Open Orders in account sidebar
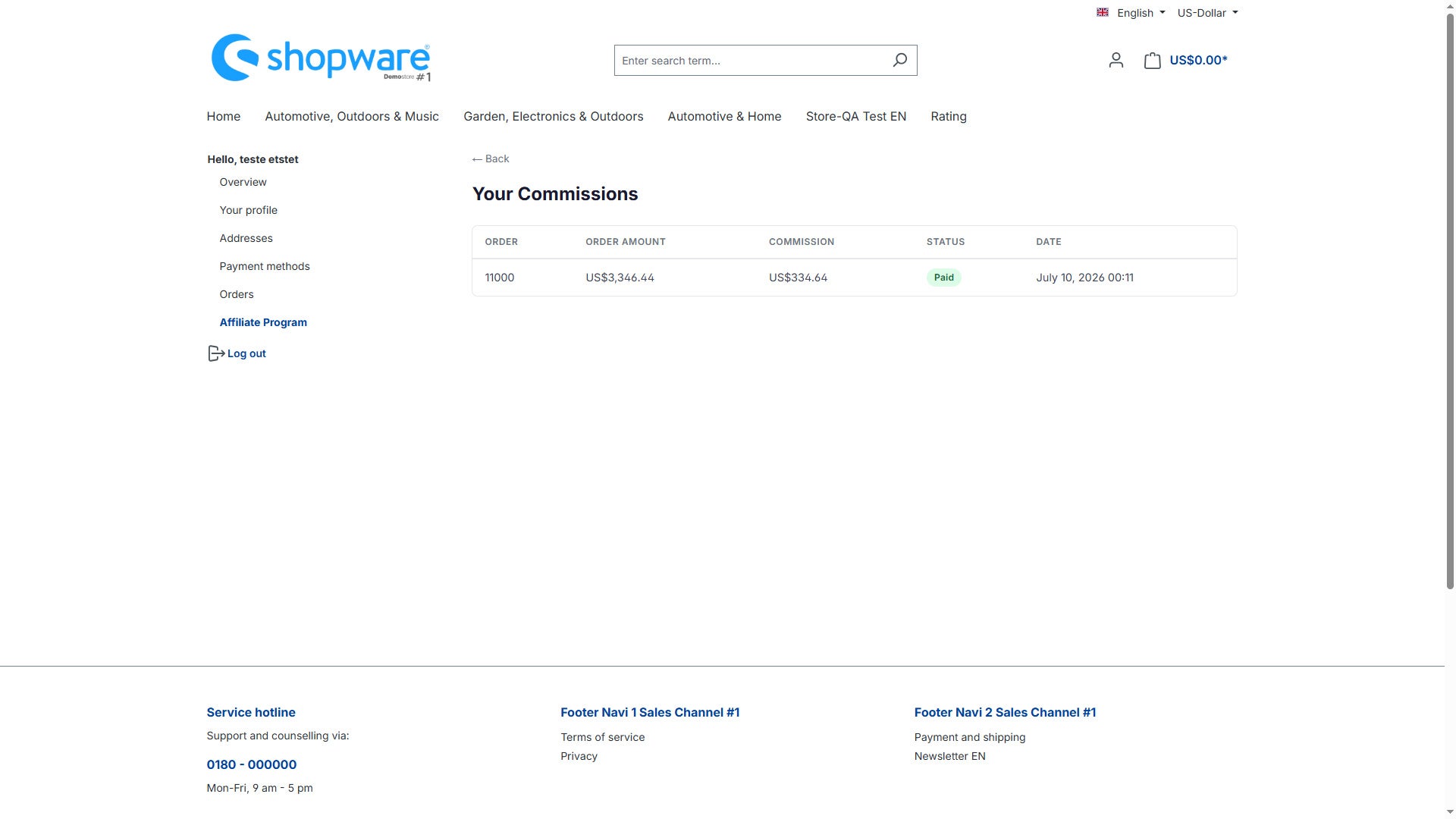 (x=237, y=294)
